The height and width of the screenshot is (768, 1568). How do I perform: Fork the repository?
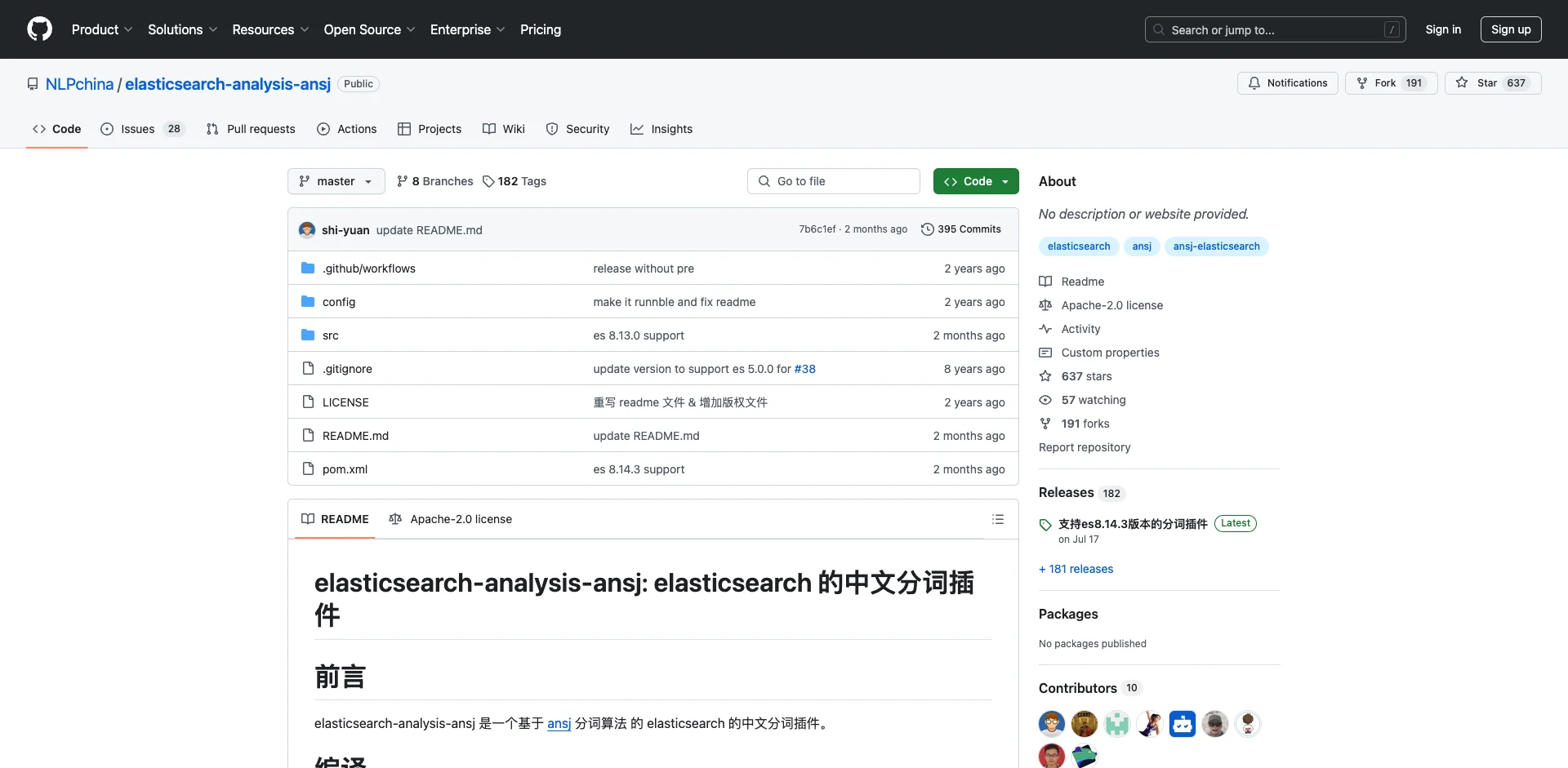point(1391,83)
